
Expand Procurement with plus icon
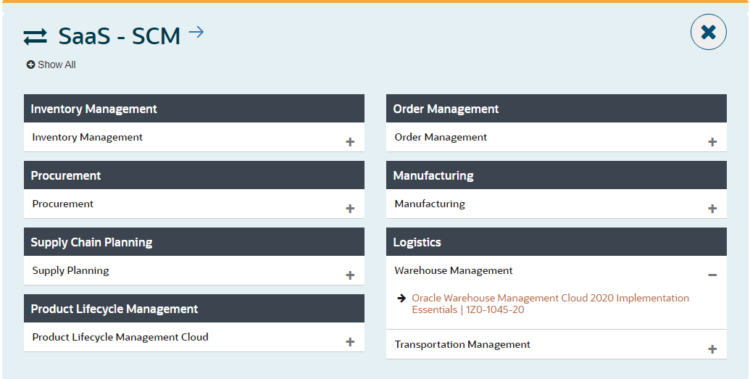click(x=350, y=208)
